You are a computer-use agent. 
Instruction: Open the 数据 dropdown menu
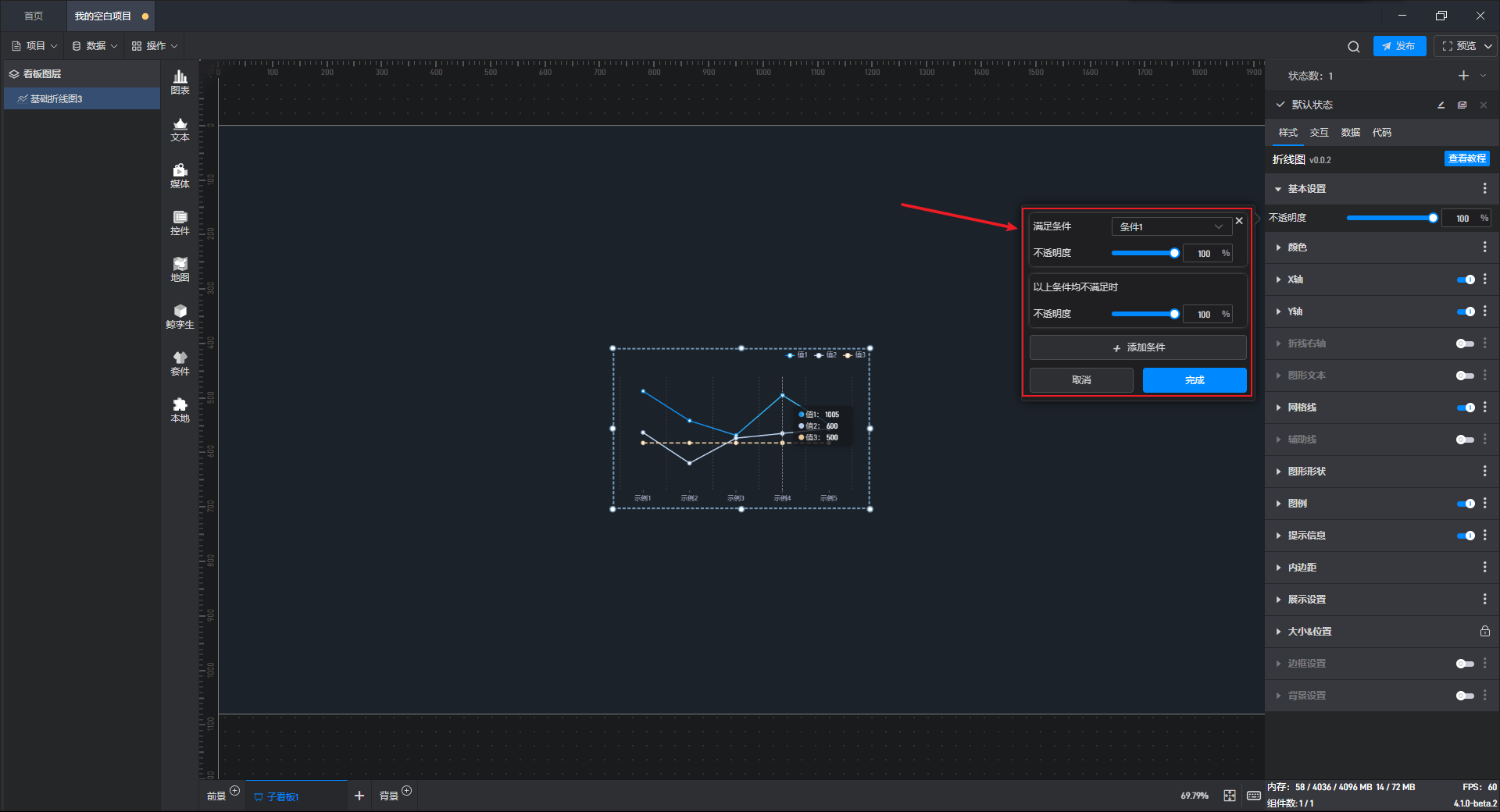pyautogui.click(x=95, y=46)
